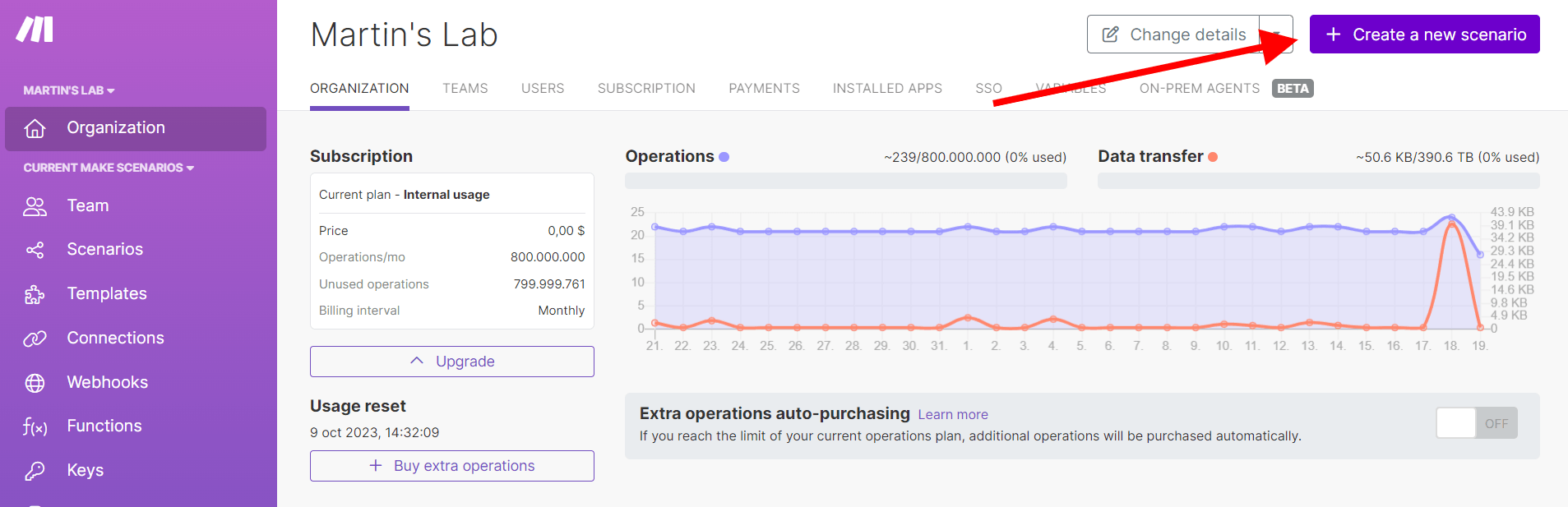Screen dimensions: 1568x507
Task: Open Organization home icon in sidebar
Action: 35,129
